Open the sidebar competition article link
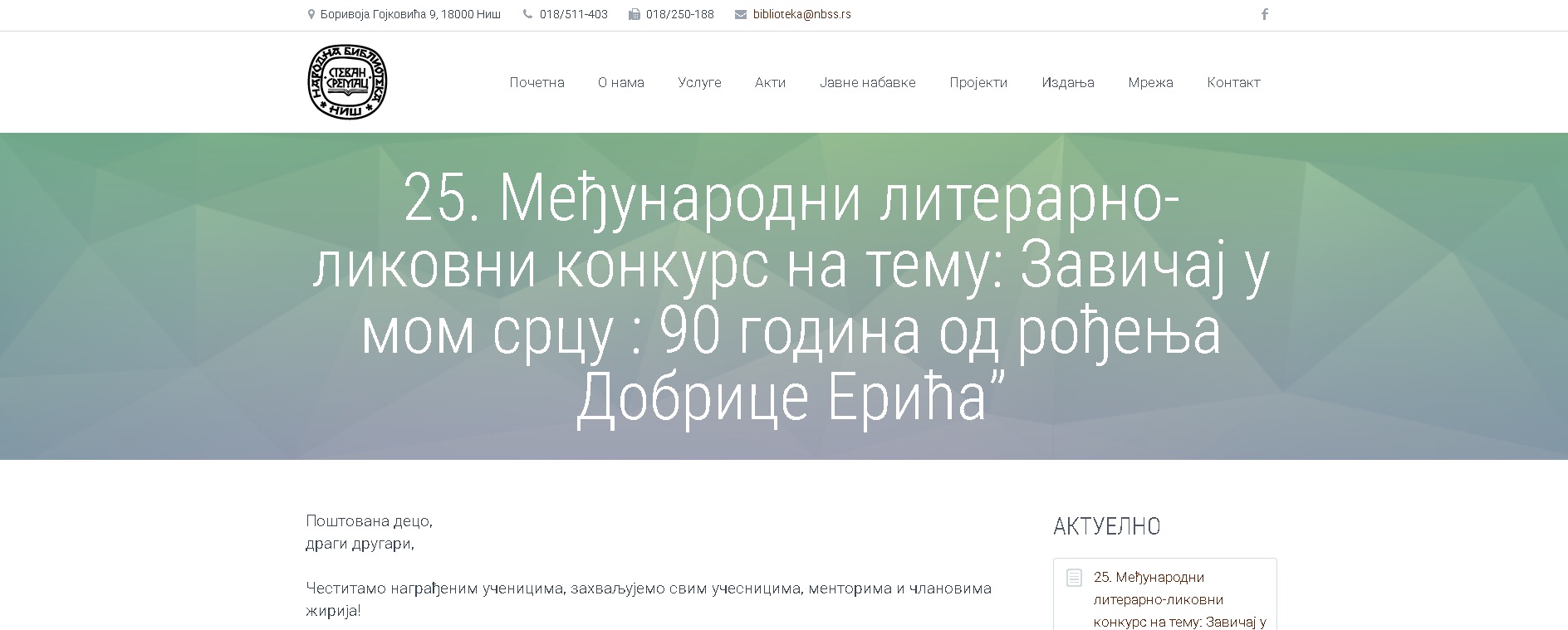 [x=1178, y=599]
